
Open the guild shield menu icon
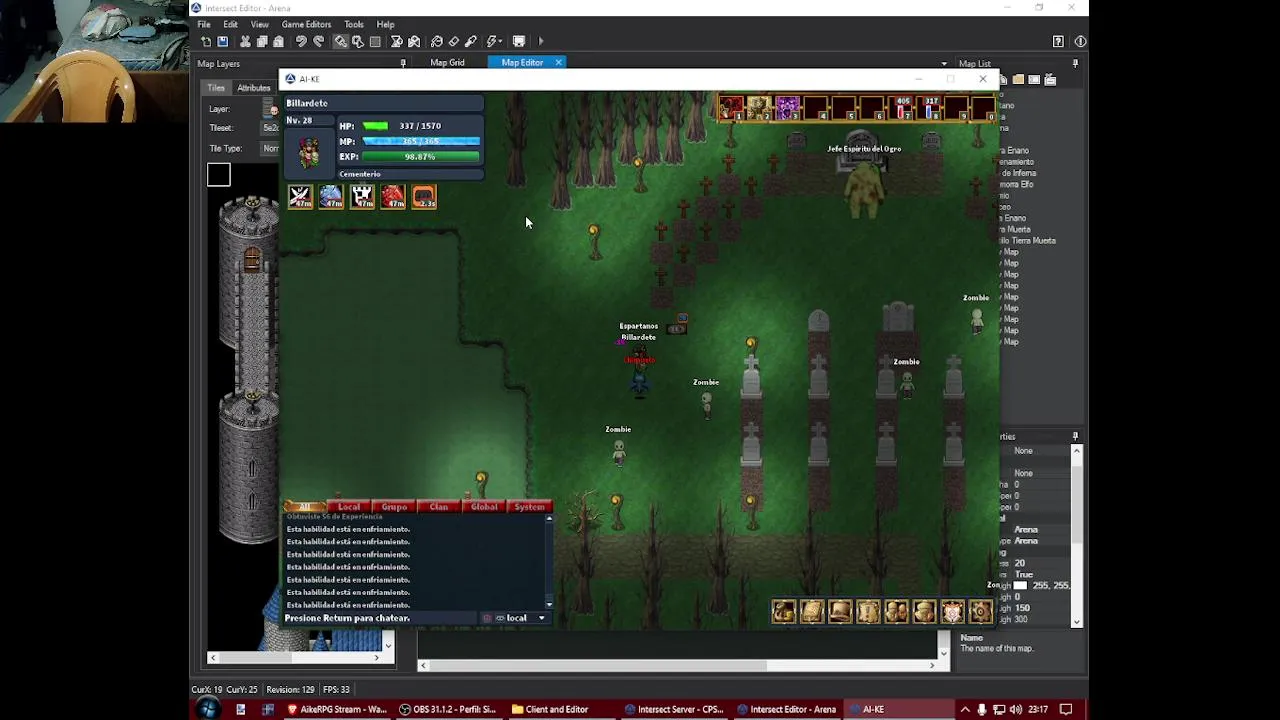(x=952, y=611)
